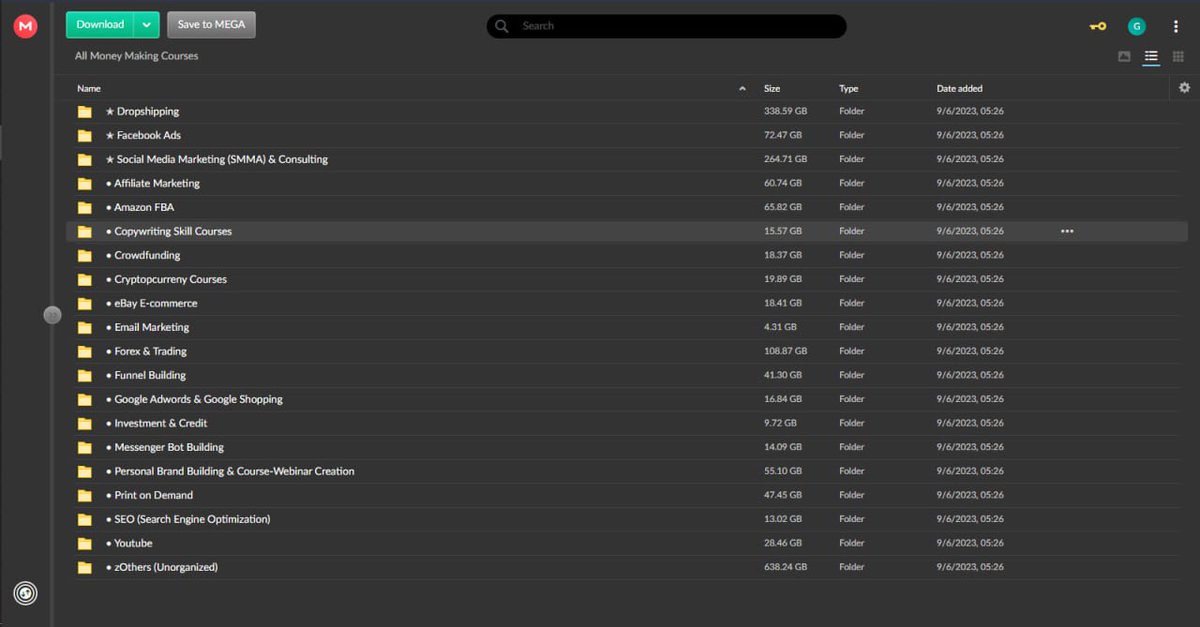This screenshot has width=1200, height=627.
Task: Open Personal Brand Building & Course-Webinar Creation
Action: coord(230,471)
